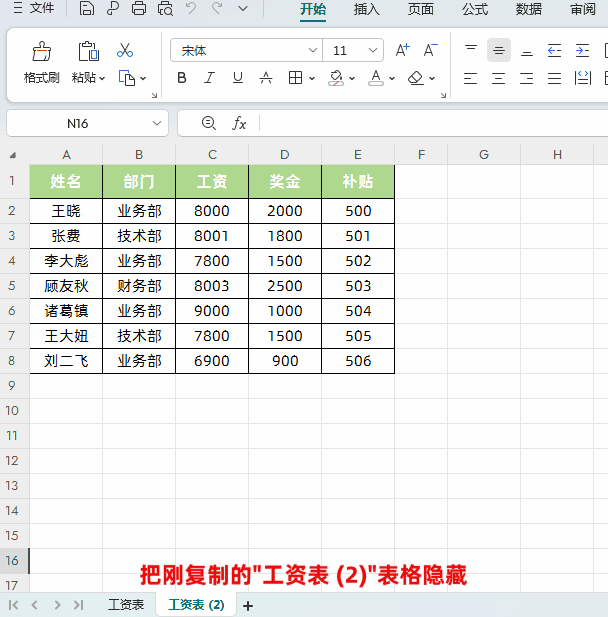
Task: Open the 文件 menu
Action: click(x=34, y=8)
